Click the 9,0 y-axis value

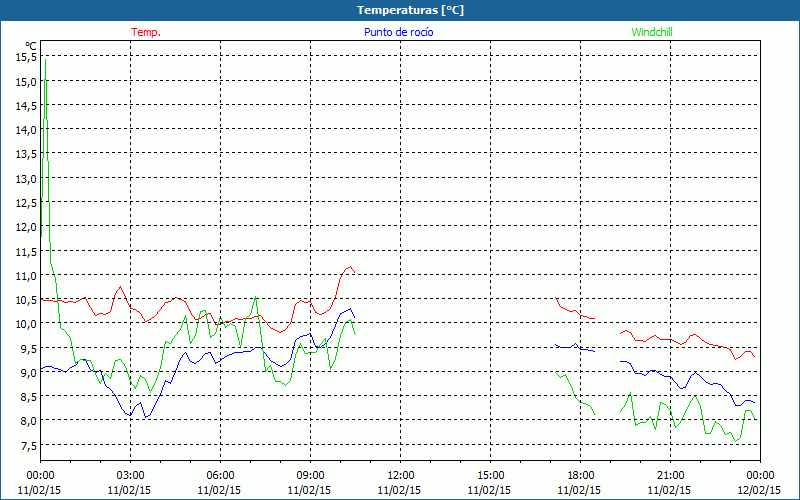28,372
